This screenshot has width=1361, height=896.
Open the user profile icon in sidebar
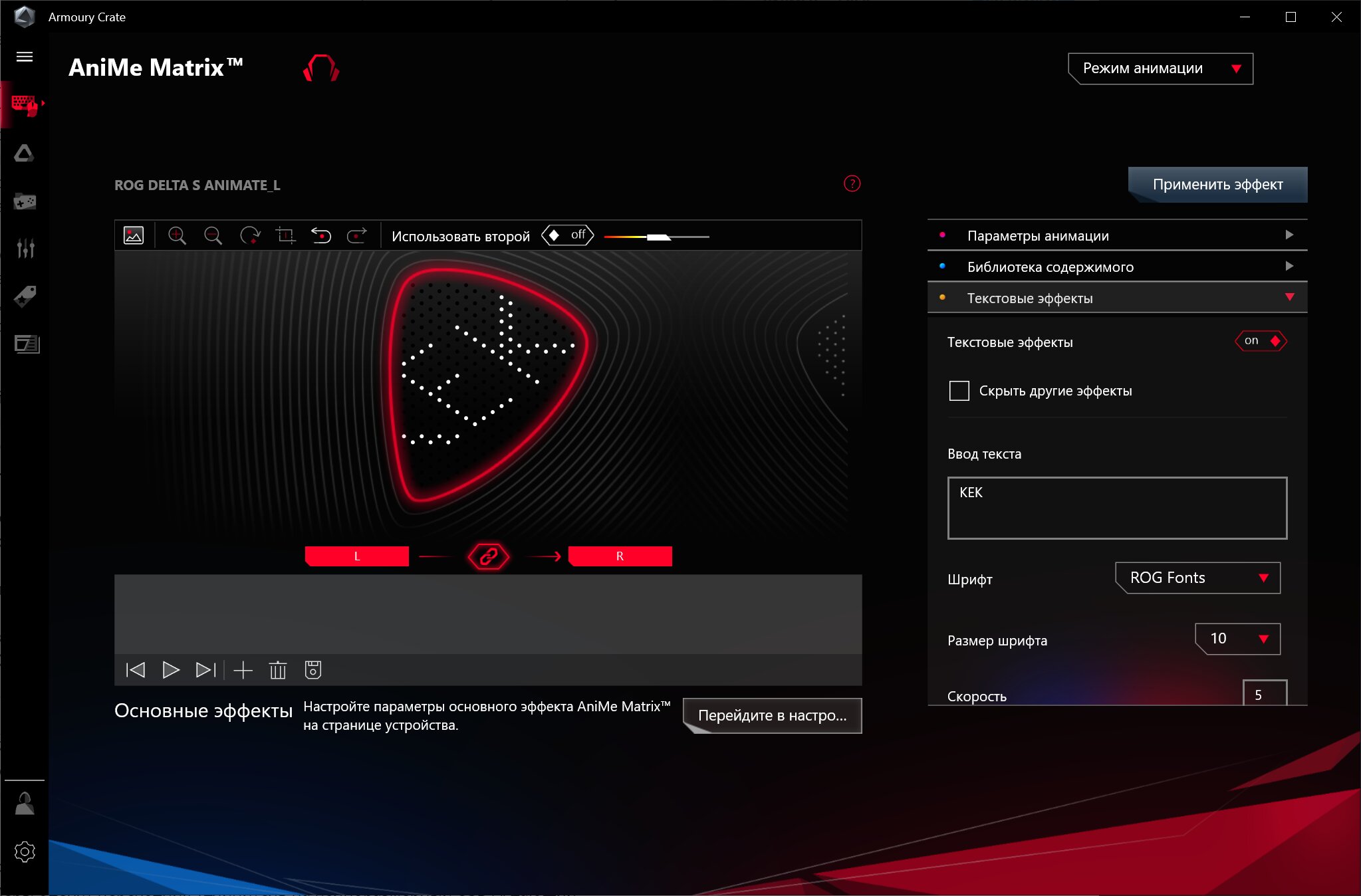(x=25, y=803)
